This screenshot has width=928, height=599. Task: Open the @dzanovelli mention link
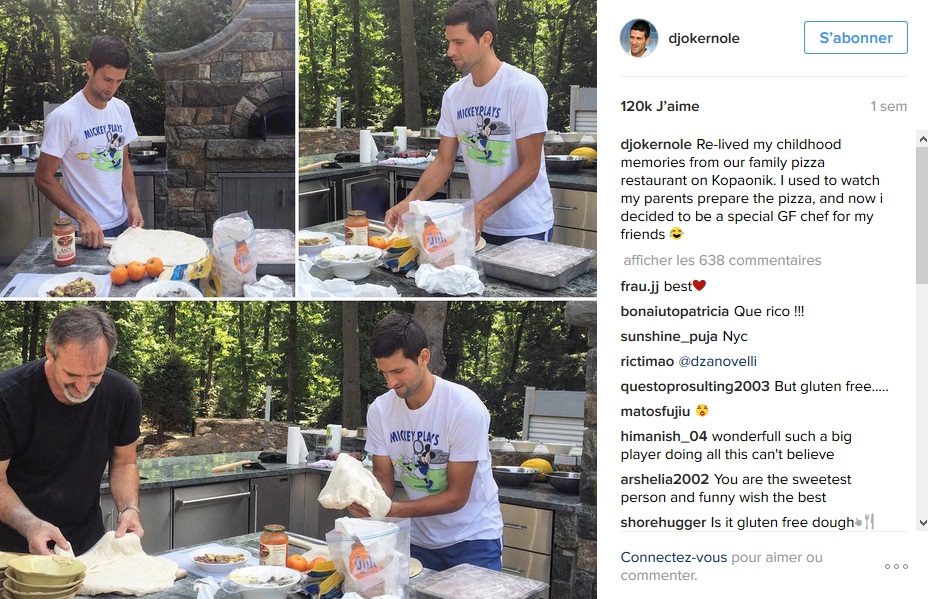click(717, 362)
